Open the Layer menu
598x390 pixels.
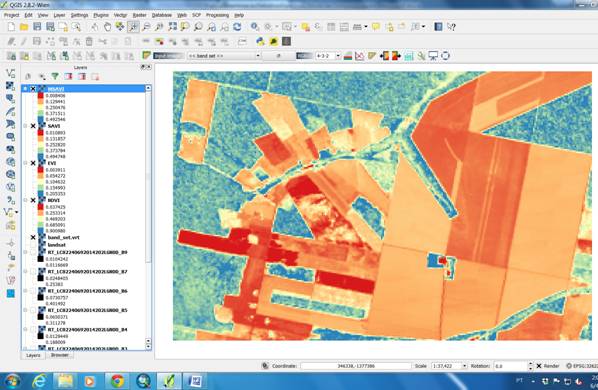pos(59,15)
